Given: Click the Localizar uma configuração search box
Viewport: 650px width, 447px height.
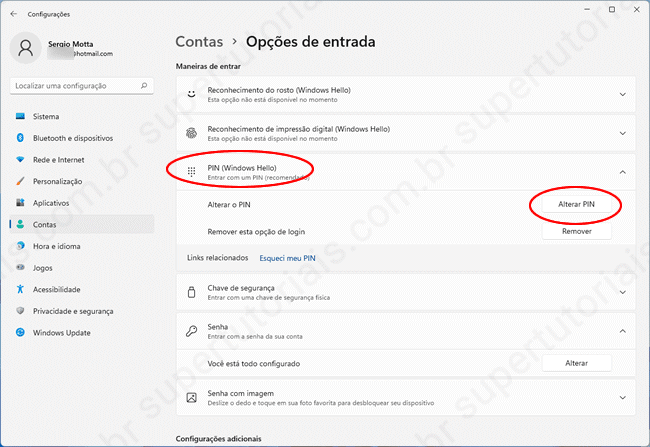Looking at the screenshot, I should point(80,87).
